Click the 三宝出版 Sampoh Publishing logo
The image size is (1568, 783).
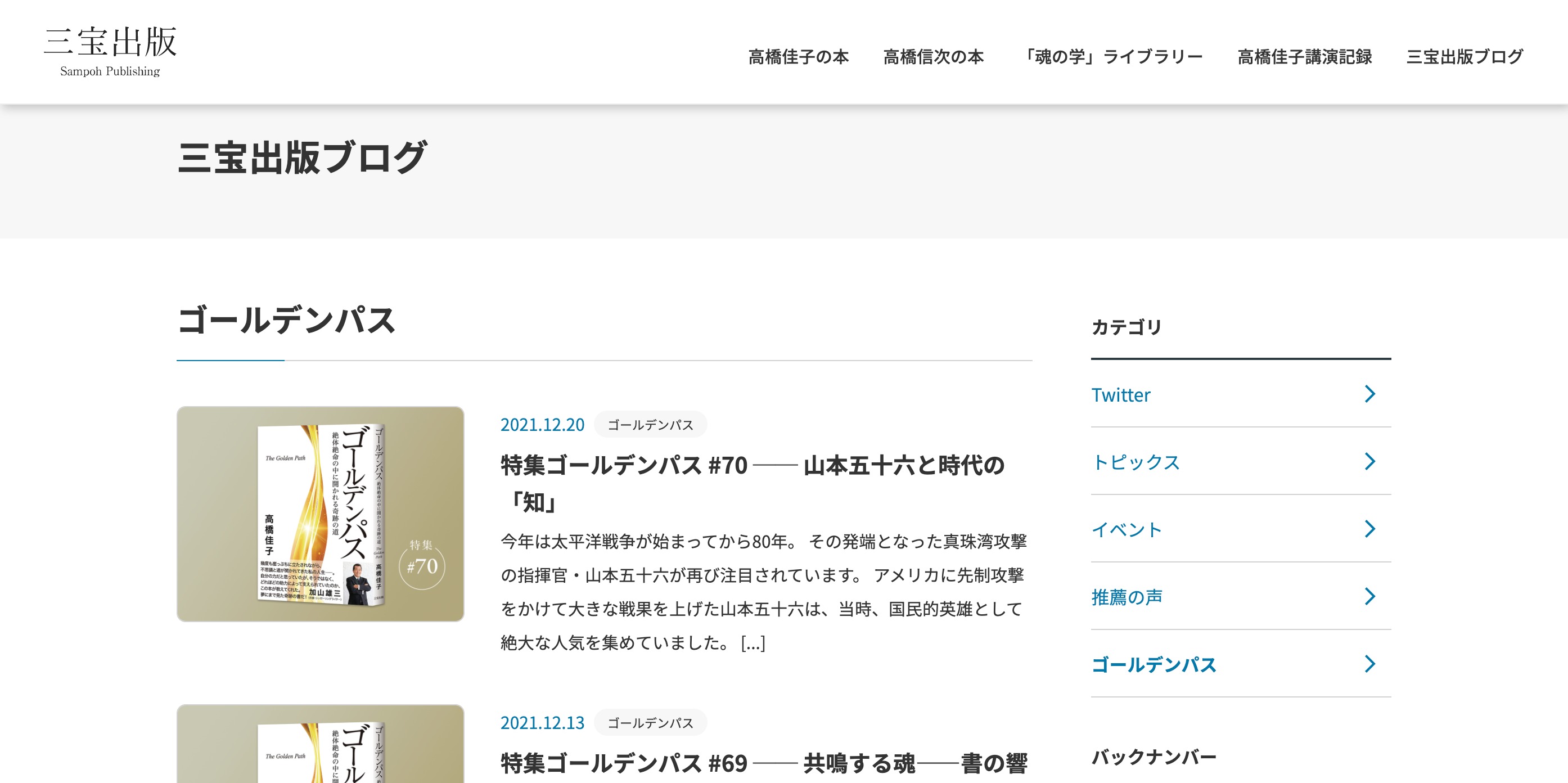(x=110, y=51)
